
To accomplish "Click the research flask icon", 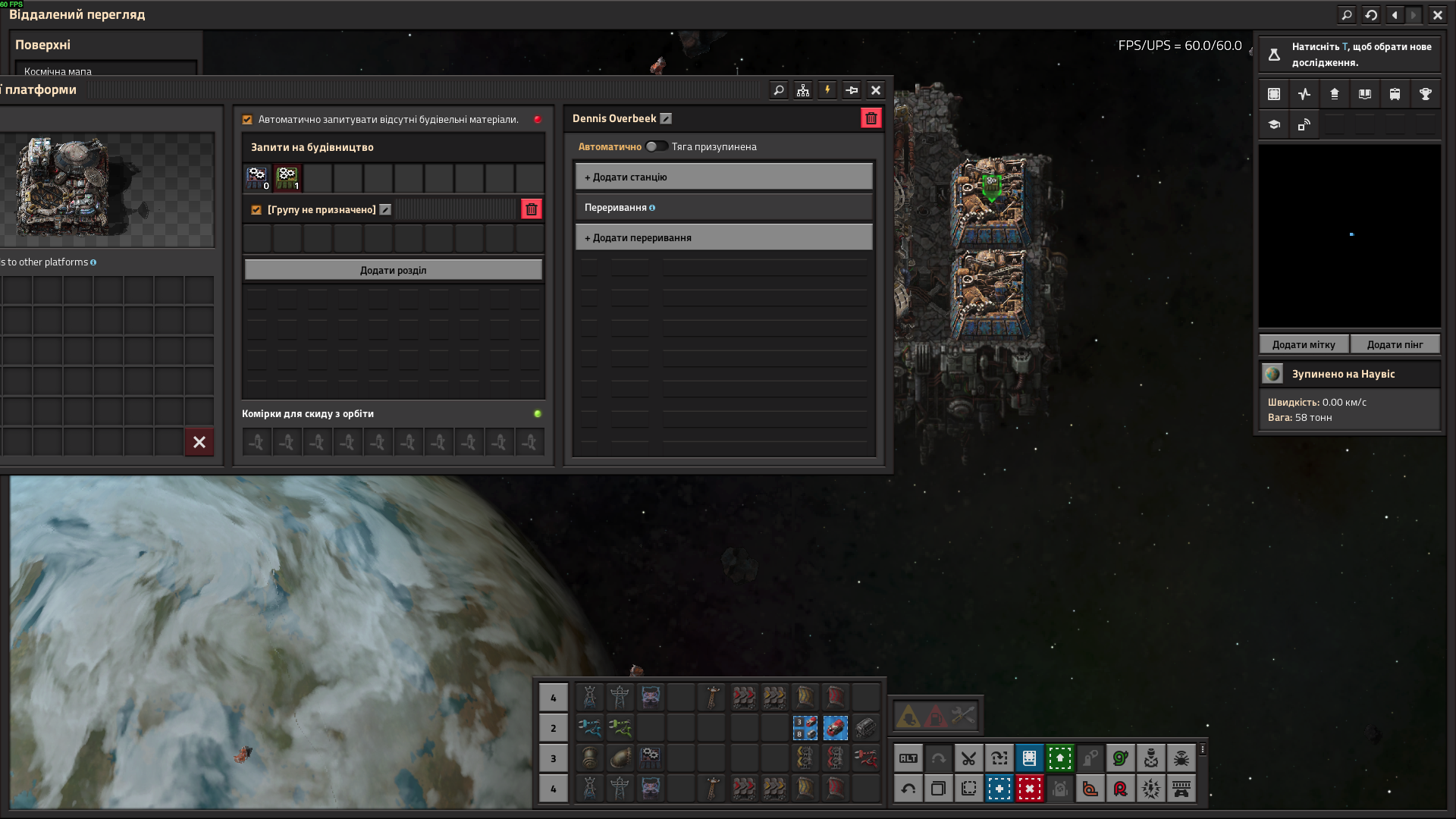I will click(1274, 55).
